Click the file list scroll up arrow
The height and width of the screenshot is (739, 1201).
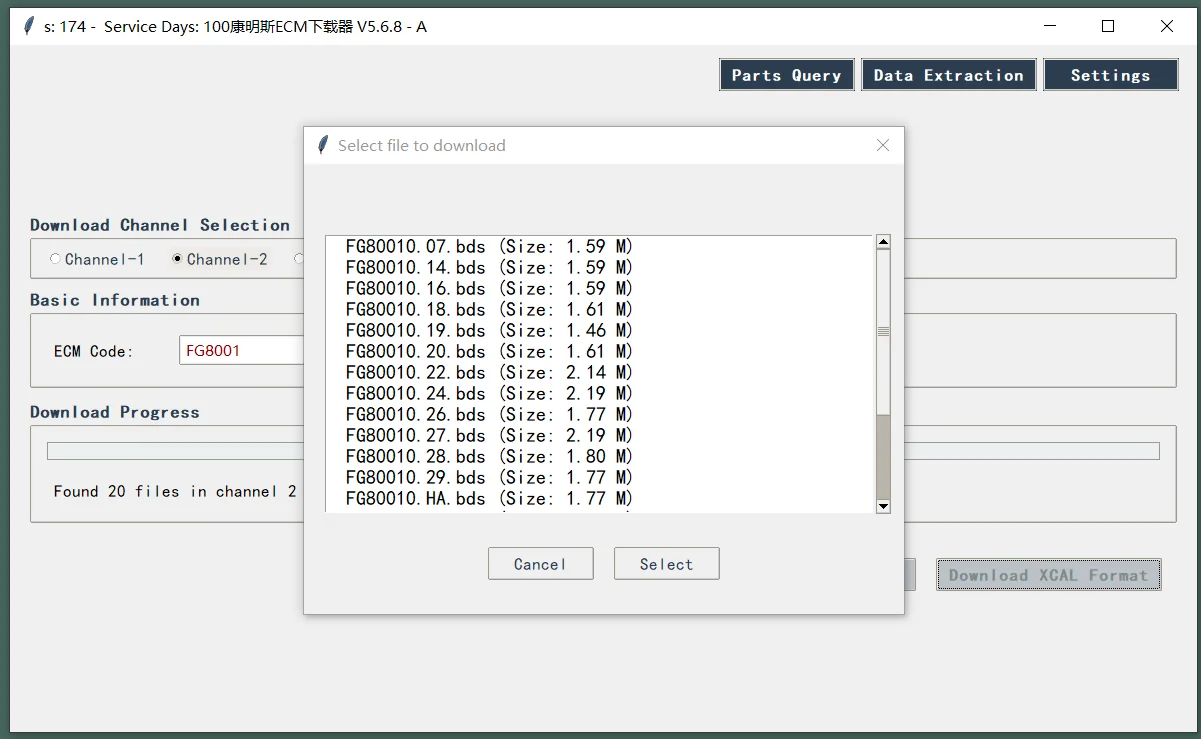(883, 242)
